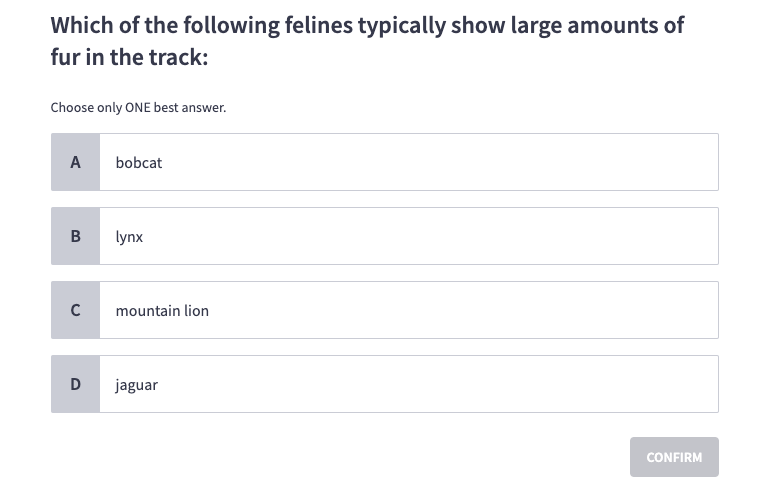
Task: Click the word 'jaguar' in option D
Action: click(137, 385)
